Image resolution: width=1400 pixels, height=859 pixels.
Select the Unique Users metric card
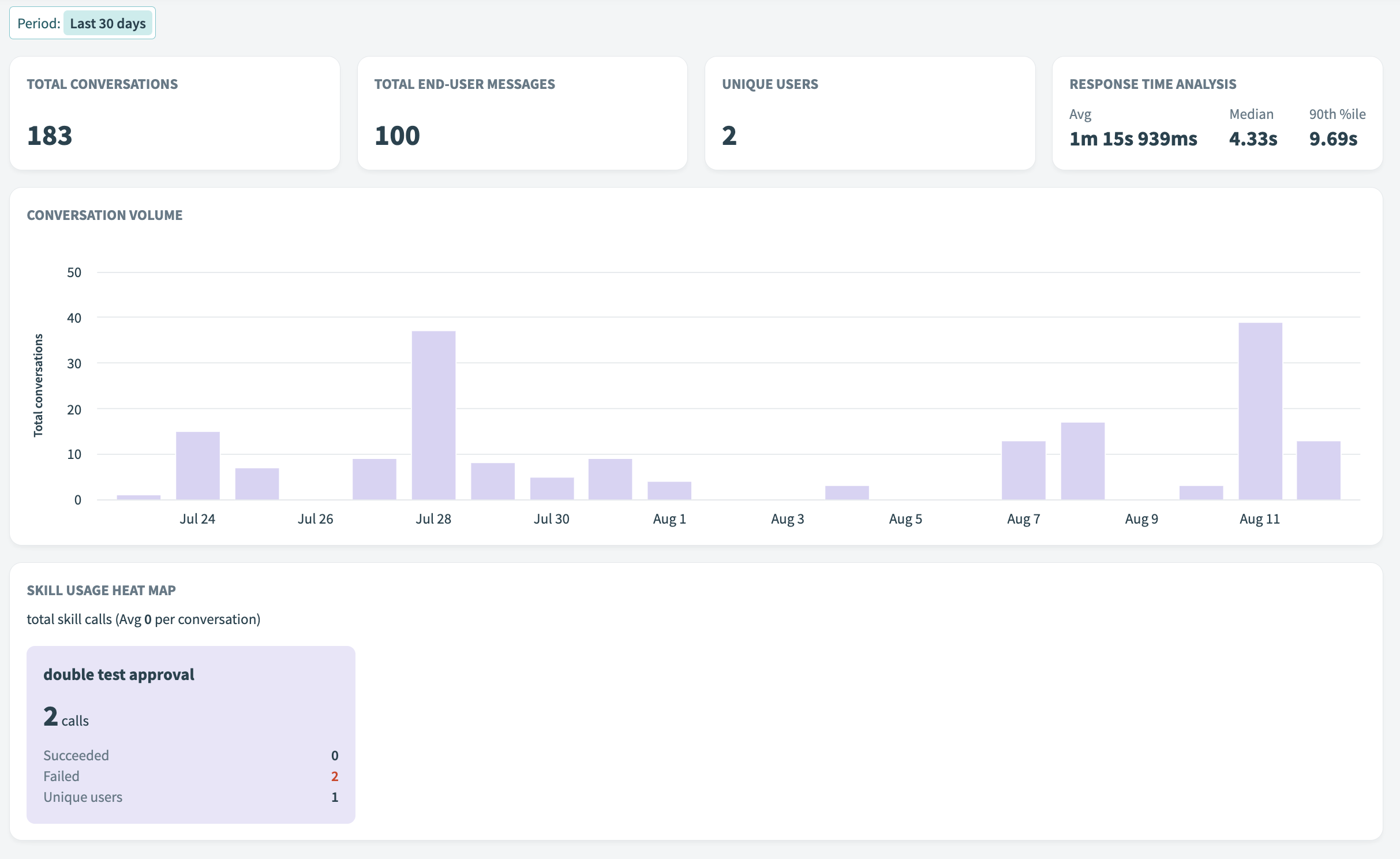870,113
